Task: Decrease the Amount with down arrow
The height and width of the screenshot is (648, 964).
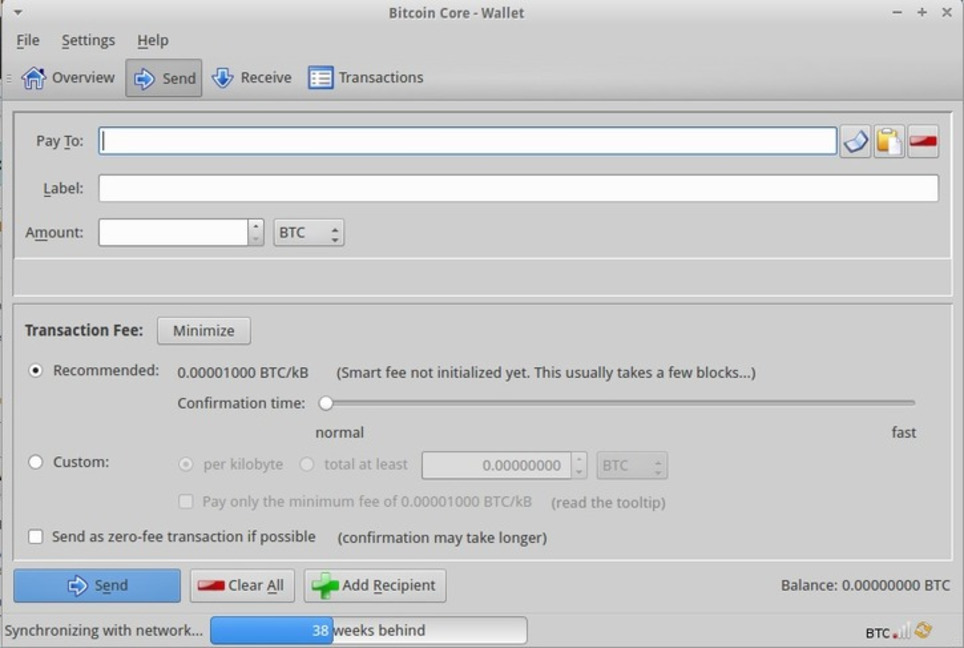Action: (x=256, y=239)
